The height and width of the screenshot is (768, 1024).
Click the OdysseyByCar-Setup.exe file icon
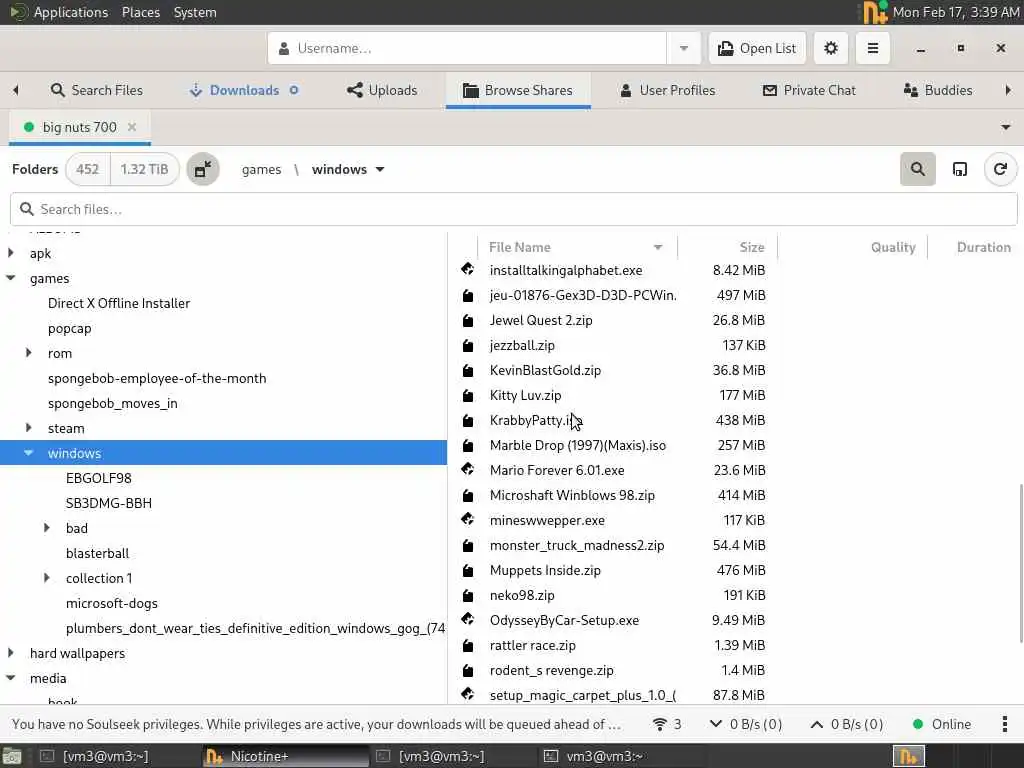[x=468, y=619]
